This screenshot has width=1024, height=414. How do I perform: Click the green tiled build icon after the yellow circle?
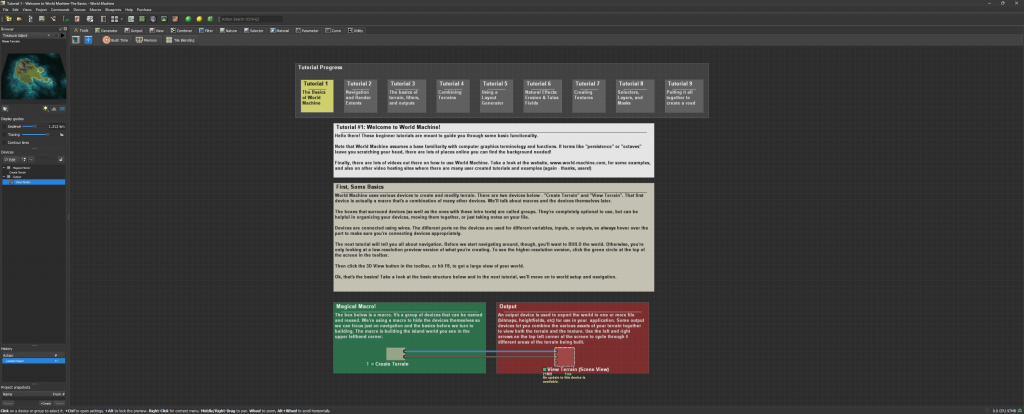point(210,19)
